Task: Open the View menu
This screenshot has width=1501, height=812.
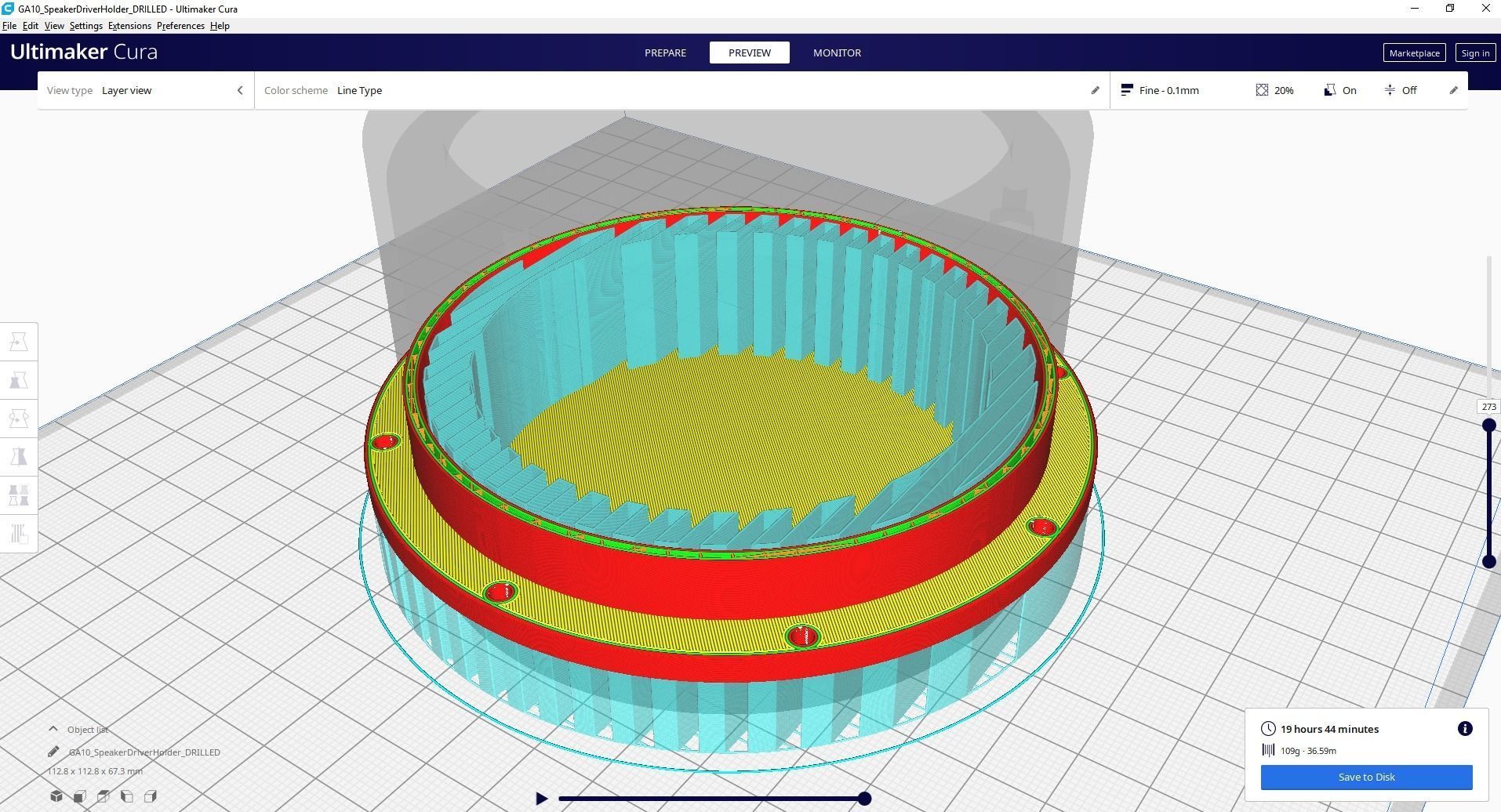Action: (x=54, y=26)
